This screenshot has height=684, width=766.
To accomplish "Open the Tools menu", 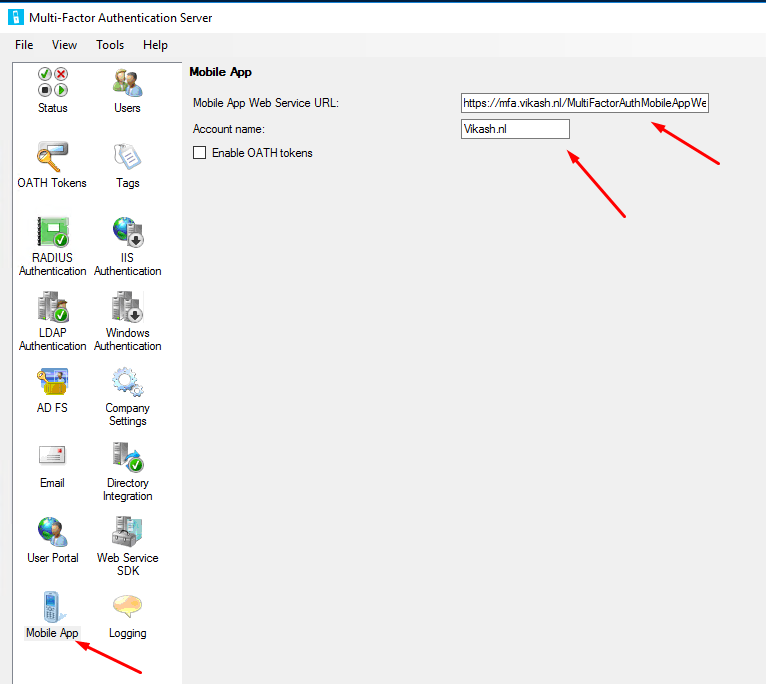I will click(110, 45).
